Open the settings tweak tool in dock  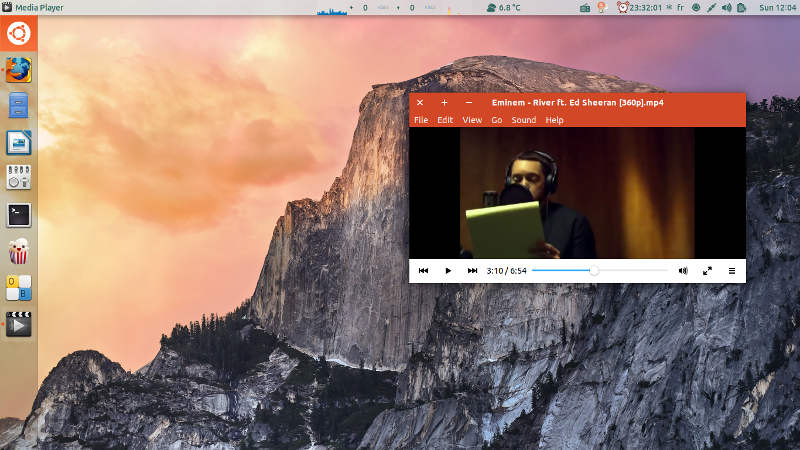[19, 178]
